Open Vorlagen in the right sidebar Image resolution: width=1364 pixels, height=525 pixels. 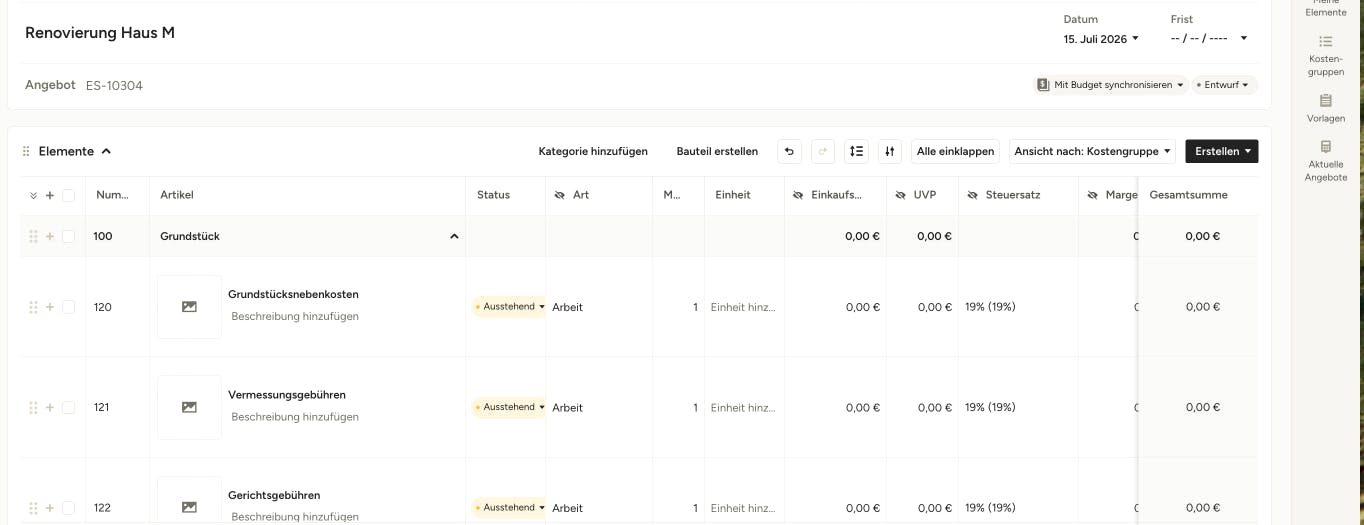(x=1326, y=108)
